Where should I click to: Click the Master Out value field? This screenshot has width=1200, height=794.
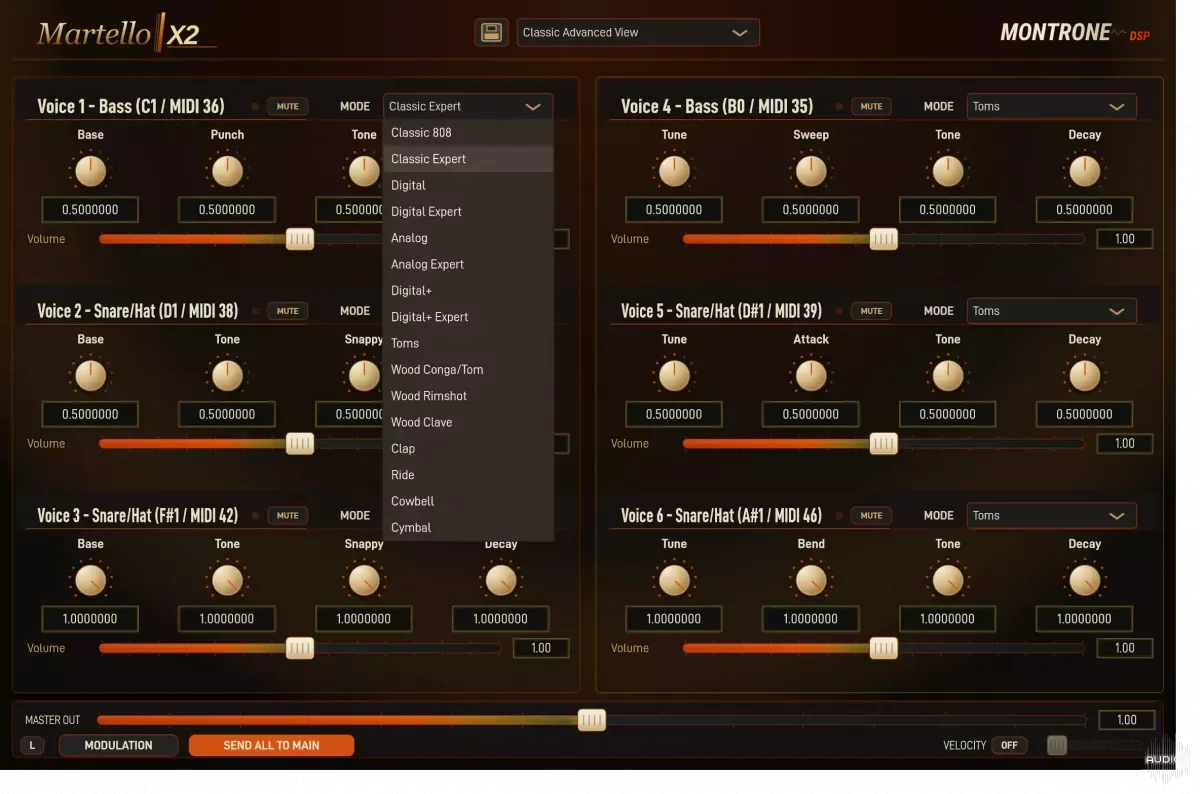click(x=1126, y=720)
